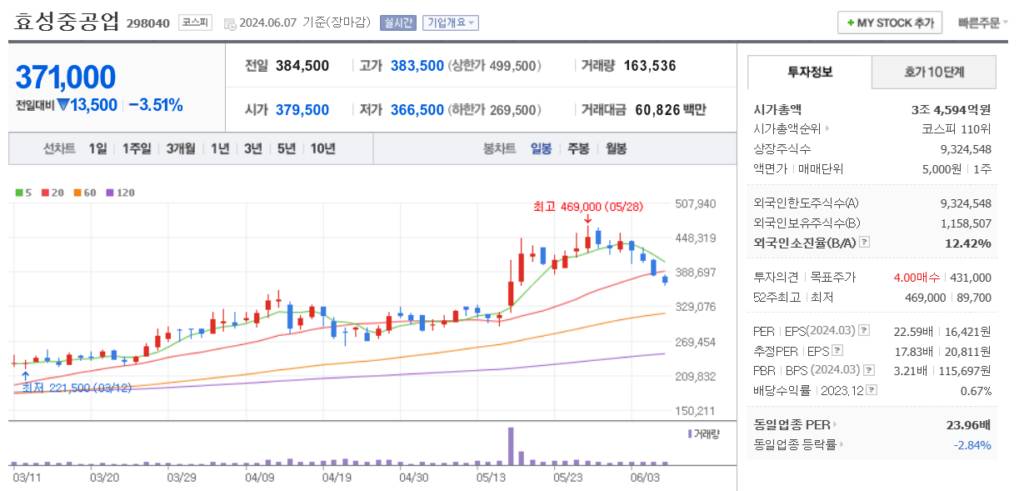Select the 일봉 candlestick chart
Image resolution: width=1024 pixels, height=491 pixels.
point(541,148)
